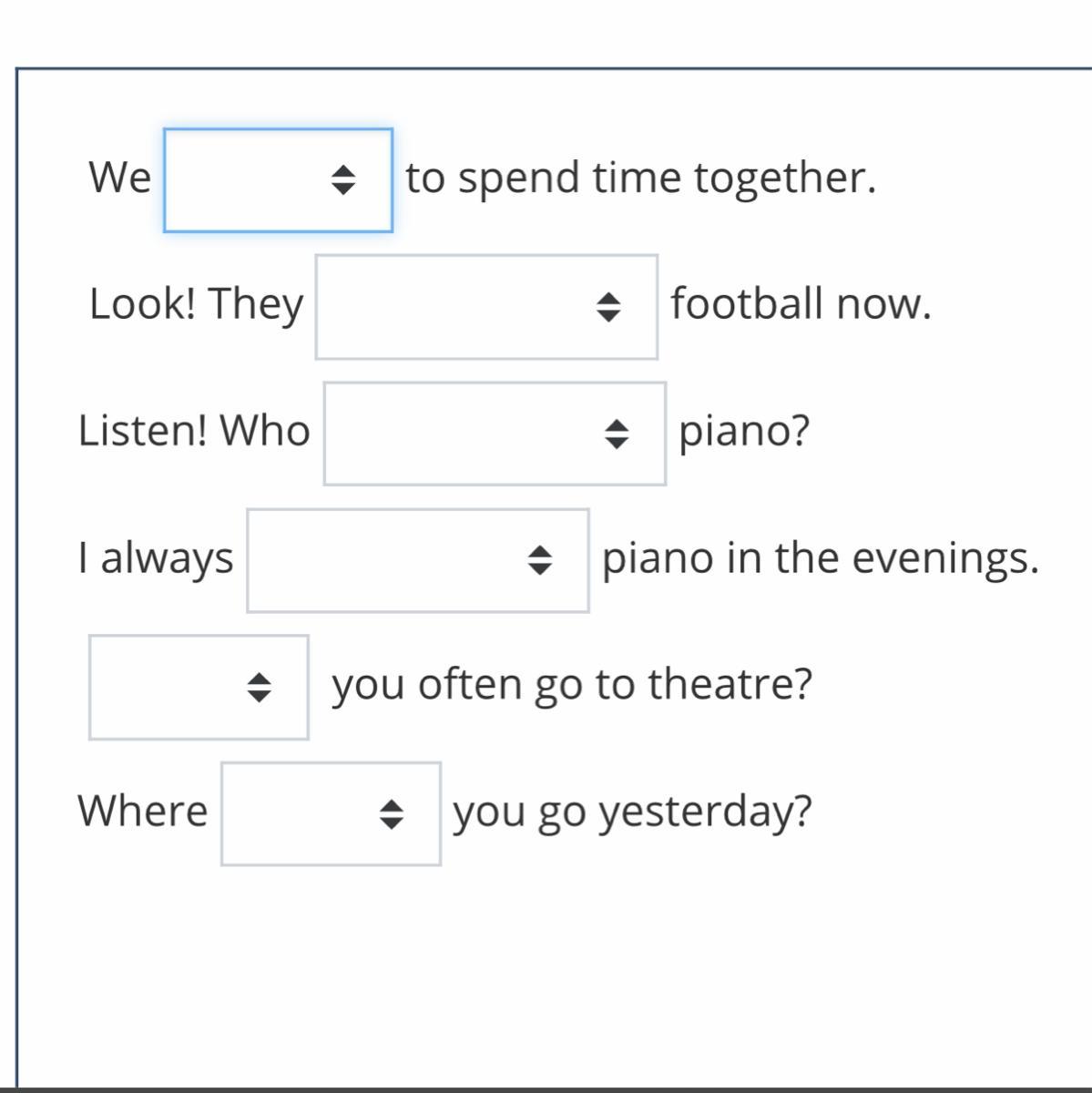Click the arrow icon before "to spend time"
This screenshot has width=1092, height=1093.
point(342,180)
